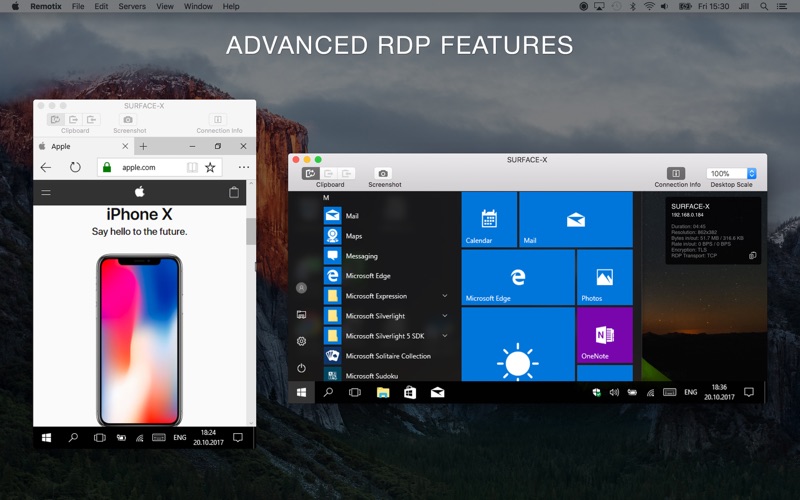Open the Maps app from the Start list
This screenshot has width=800, height=500.
coord(353,236)
